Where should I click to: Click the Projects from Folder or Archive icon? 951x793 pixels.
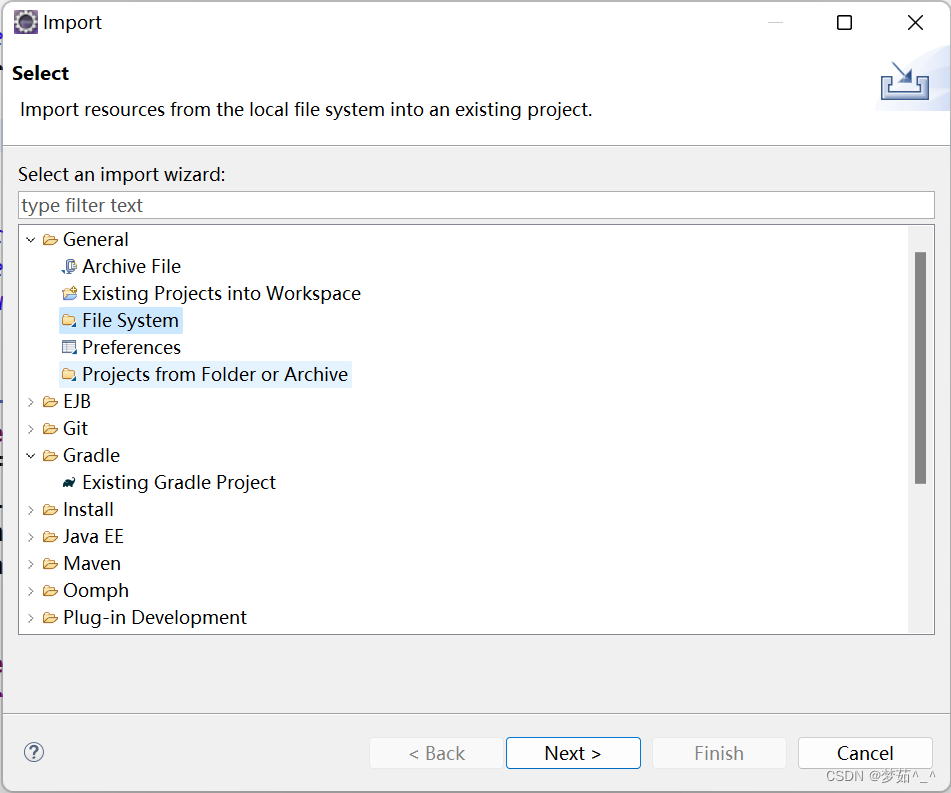pos(69,375)
